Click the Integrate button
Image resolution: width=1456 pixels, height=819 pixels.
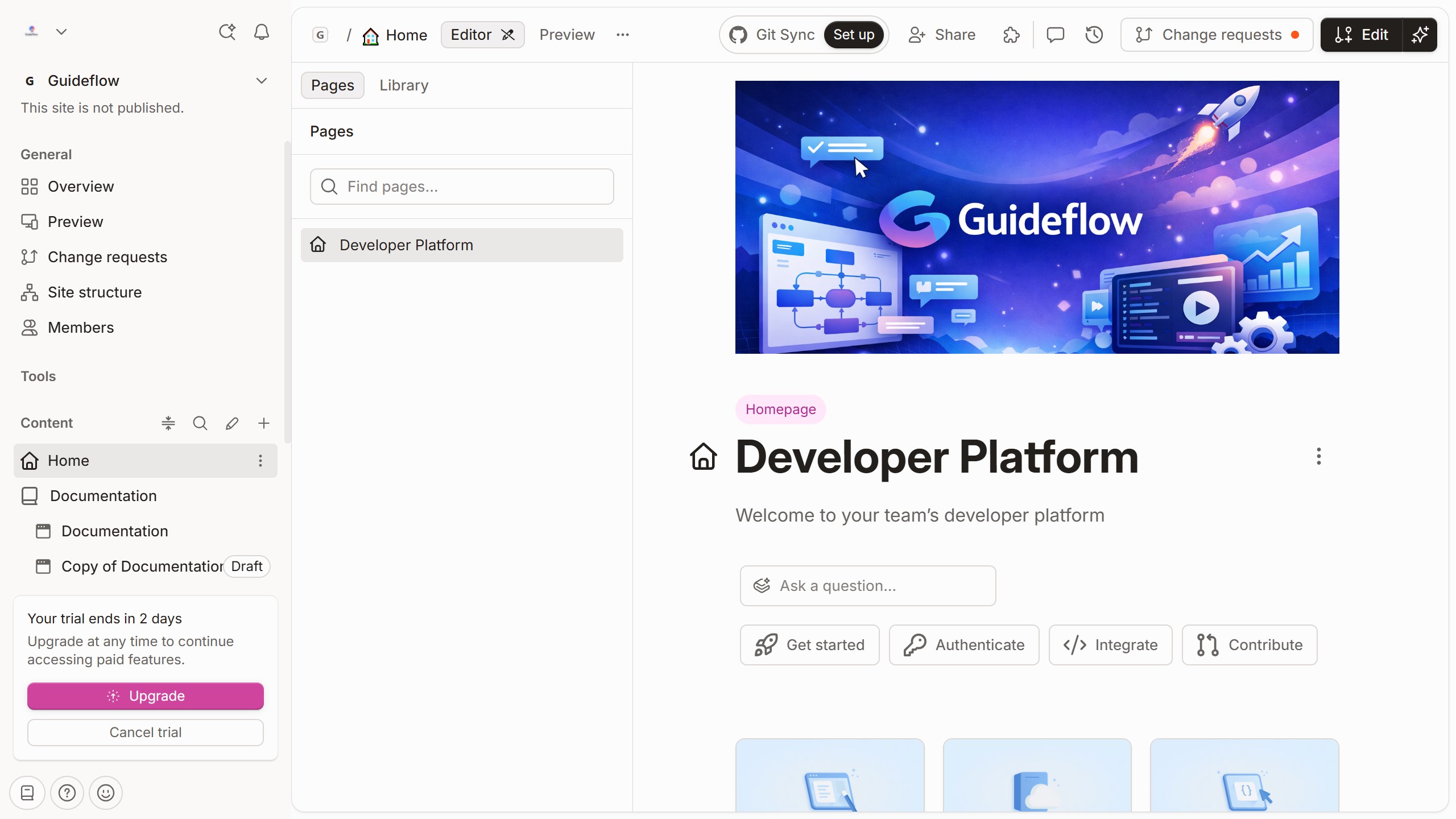coord(1110,645)
